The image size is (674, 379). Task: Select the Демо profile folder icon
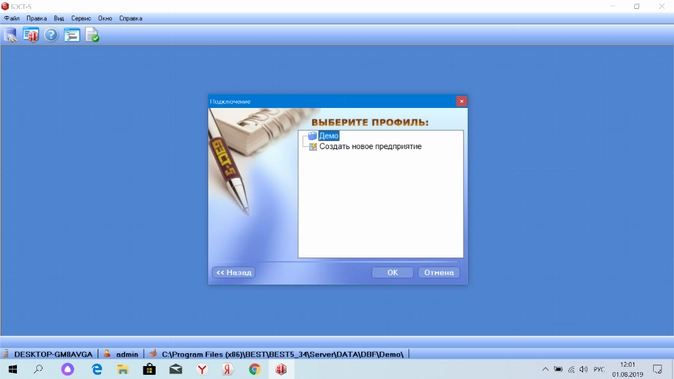pyautogui.click(x=312, y=136)
